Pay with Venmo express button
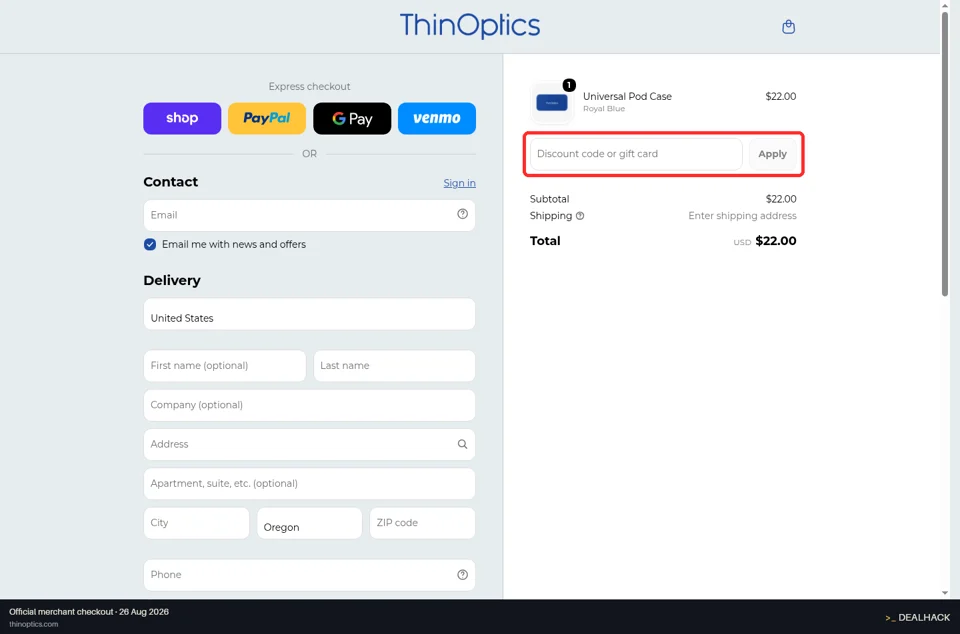Image resolution: width=960 pixels, height=634 pixels. (x=437, y=118)
